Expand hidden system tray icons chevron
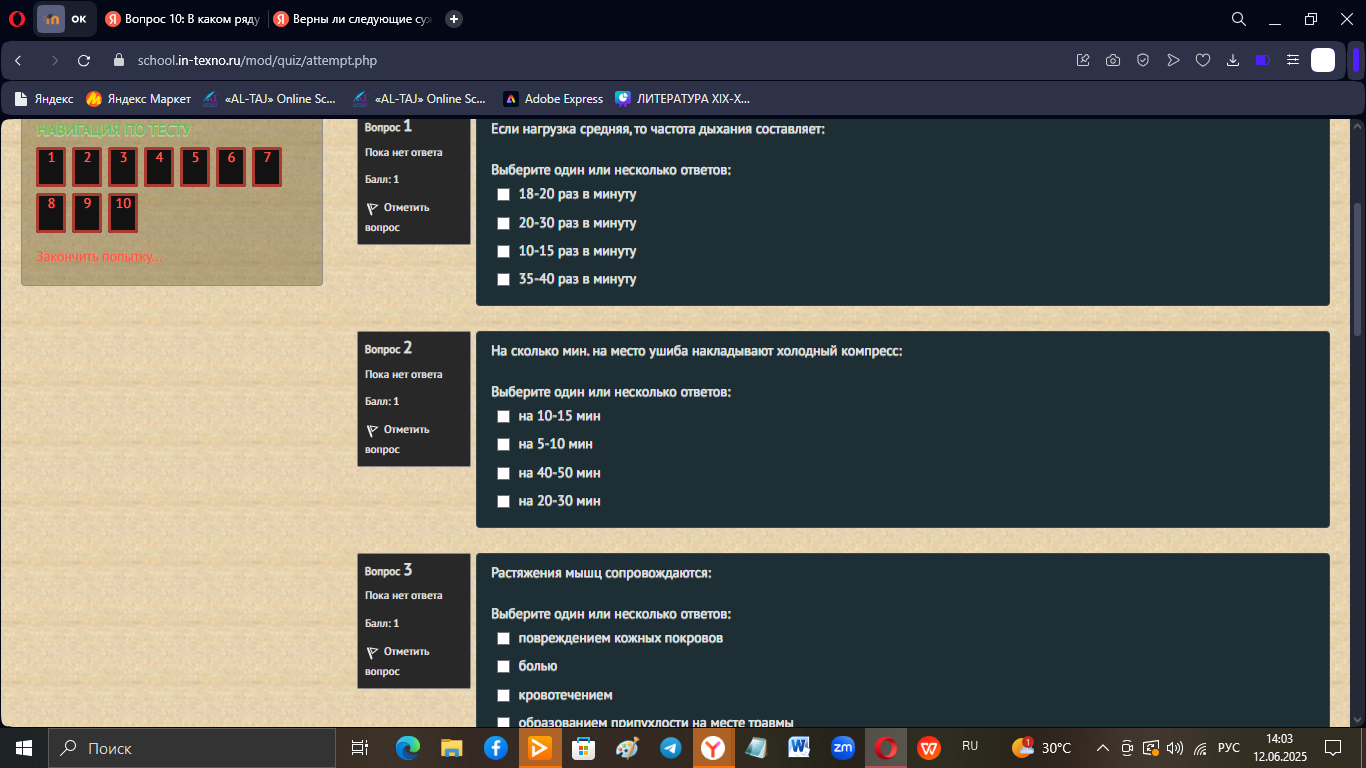Viewport: 1366px width, 768px height. pos(1103,748)
